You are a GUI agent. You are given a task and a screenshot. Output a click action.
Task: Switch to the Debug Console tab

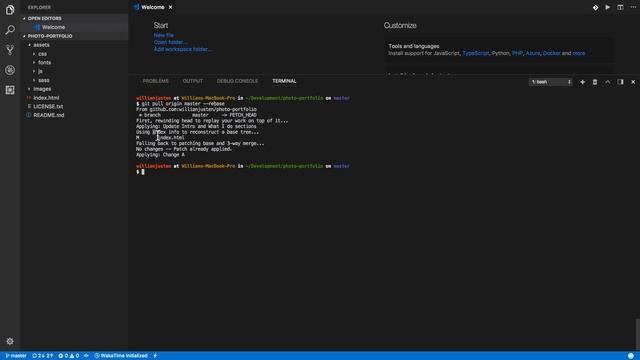[x=237, y=81]
